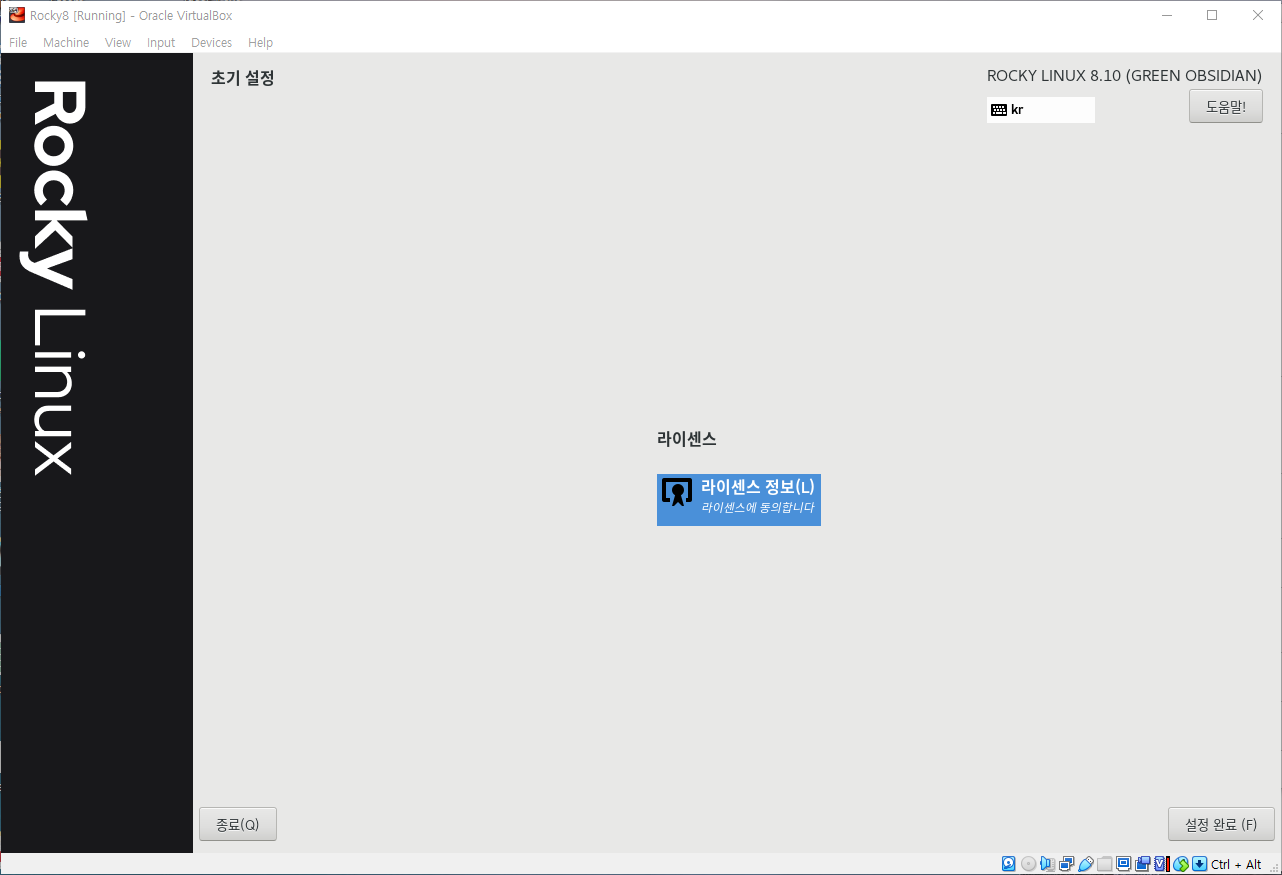The height and width of the screenshot is (875, 1282).
Task: Click the keyboard capture arrow icon
Action: click(1199, 864)
